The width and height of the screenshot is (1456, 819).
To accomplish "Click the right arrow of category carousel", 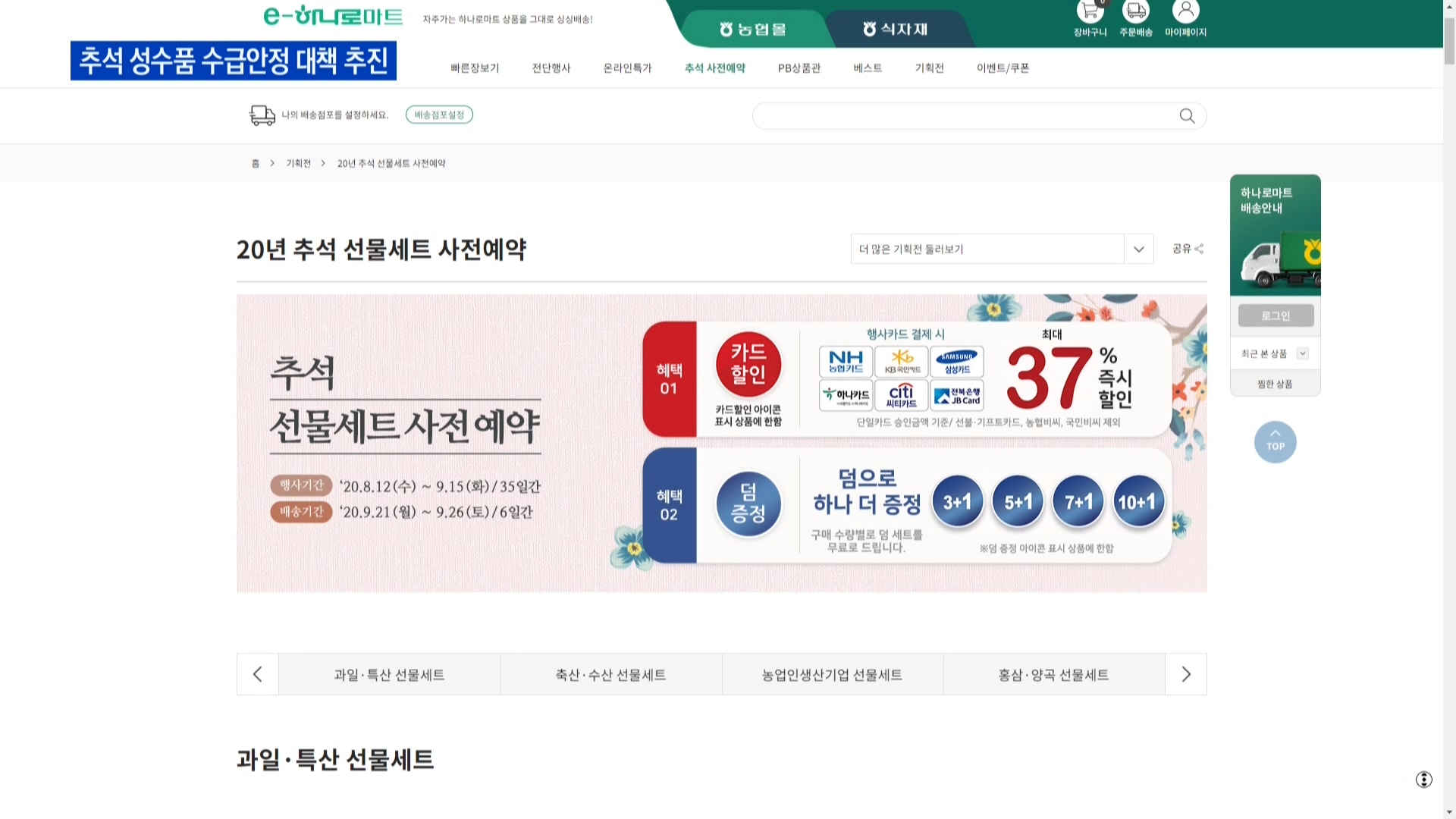I will pos(1185,674).
